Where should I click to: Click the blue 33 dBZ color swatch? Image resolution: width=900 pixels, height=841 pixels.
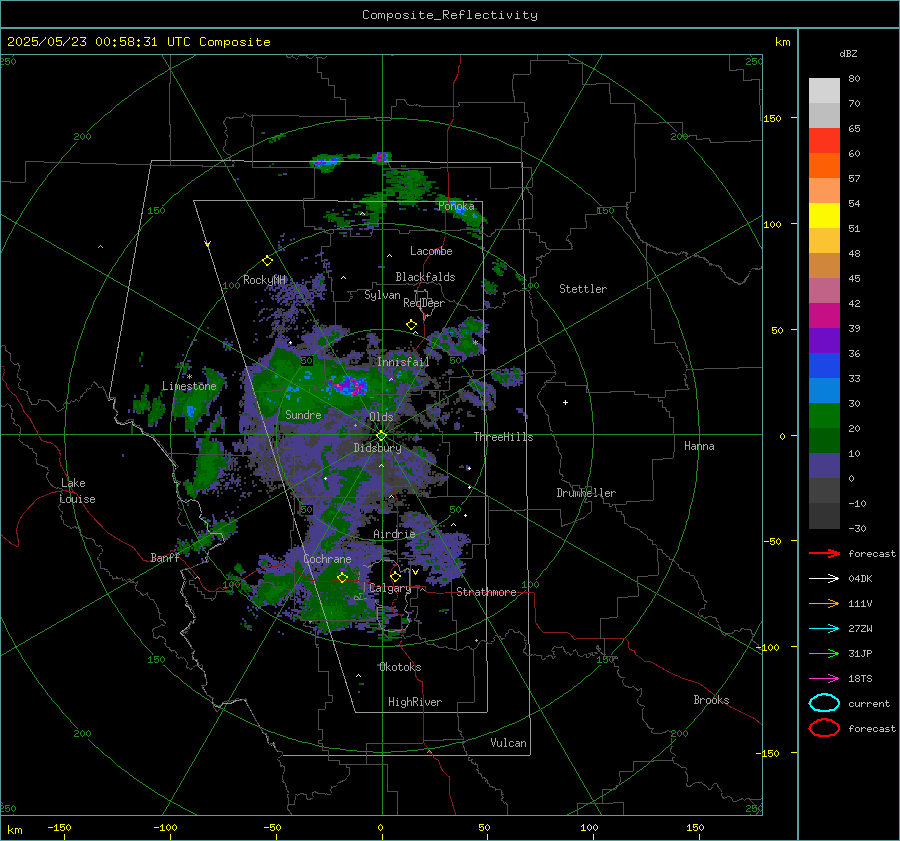click(824, 366)
